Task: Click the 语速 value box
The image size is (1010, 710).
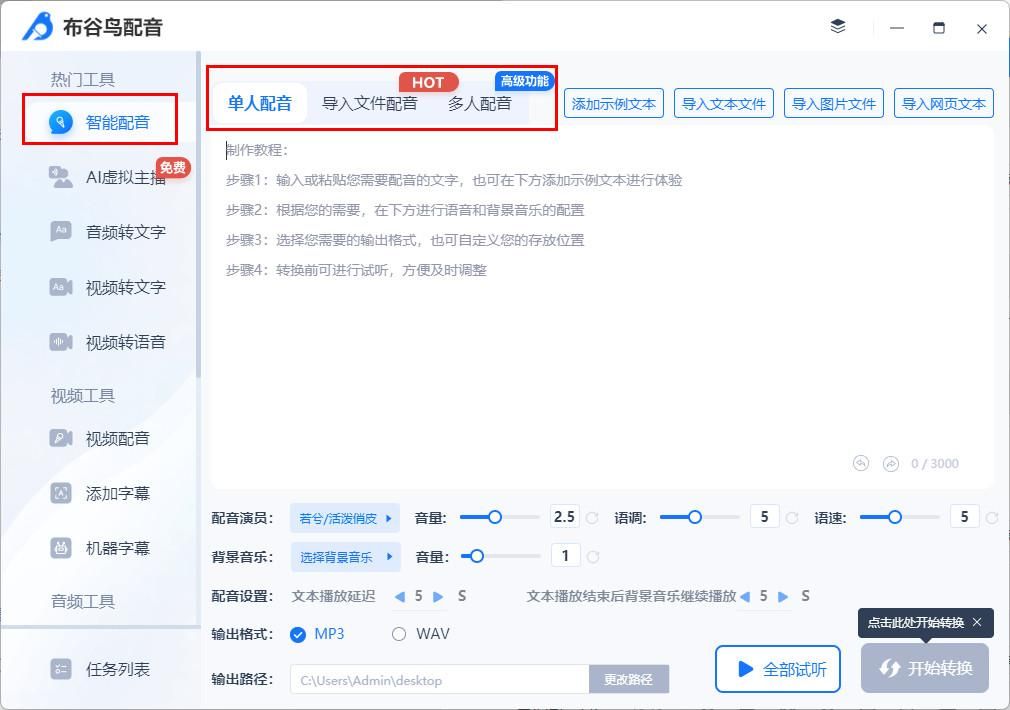Action: point(964,517)
